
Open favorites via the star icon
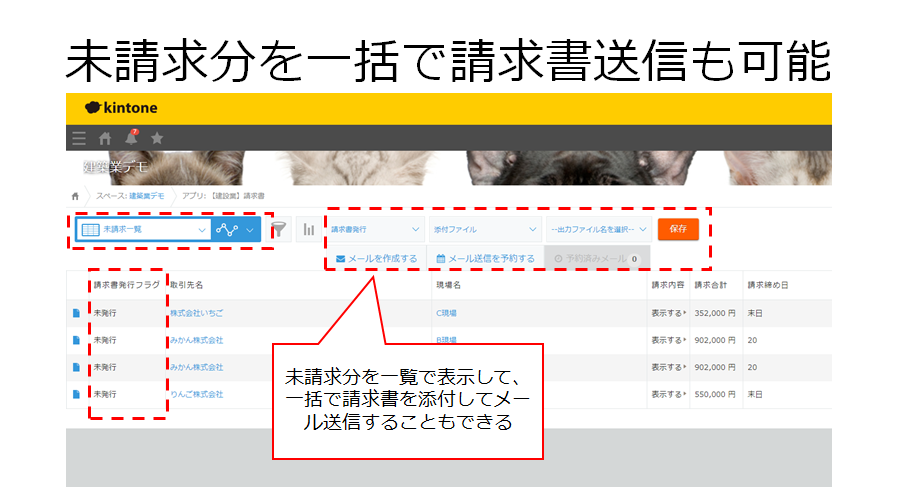[x=157, y=137]
